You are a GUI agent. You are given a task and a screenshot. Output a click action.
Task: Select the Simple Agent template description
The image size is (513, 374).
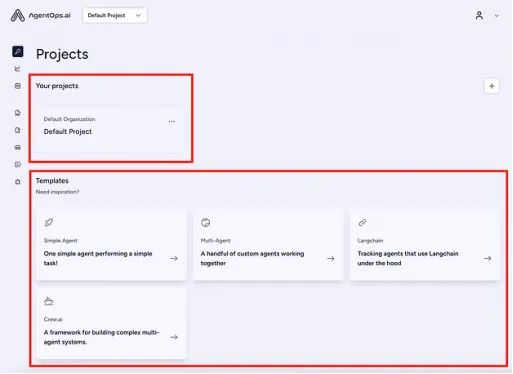[98, 258]
